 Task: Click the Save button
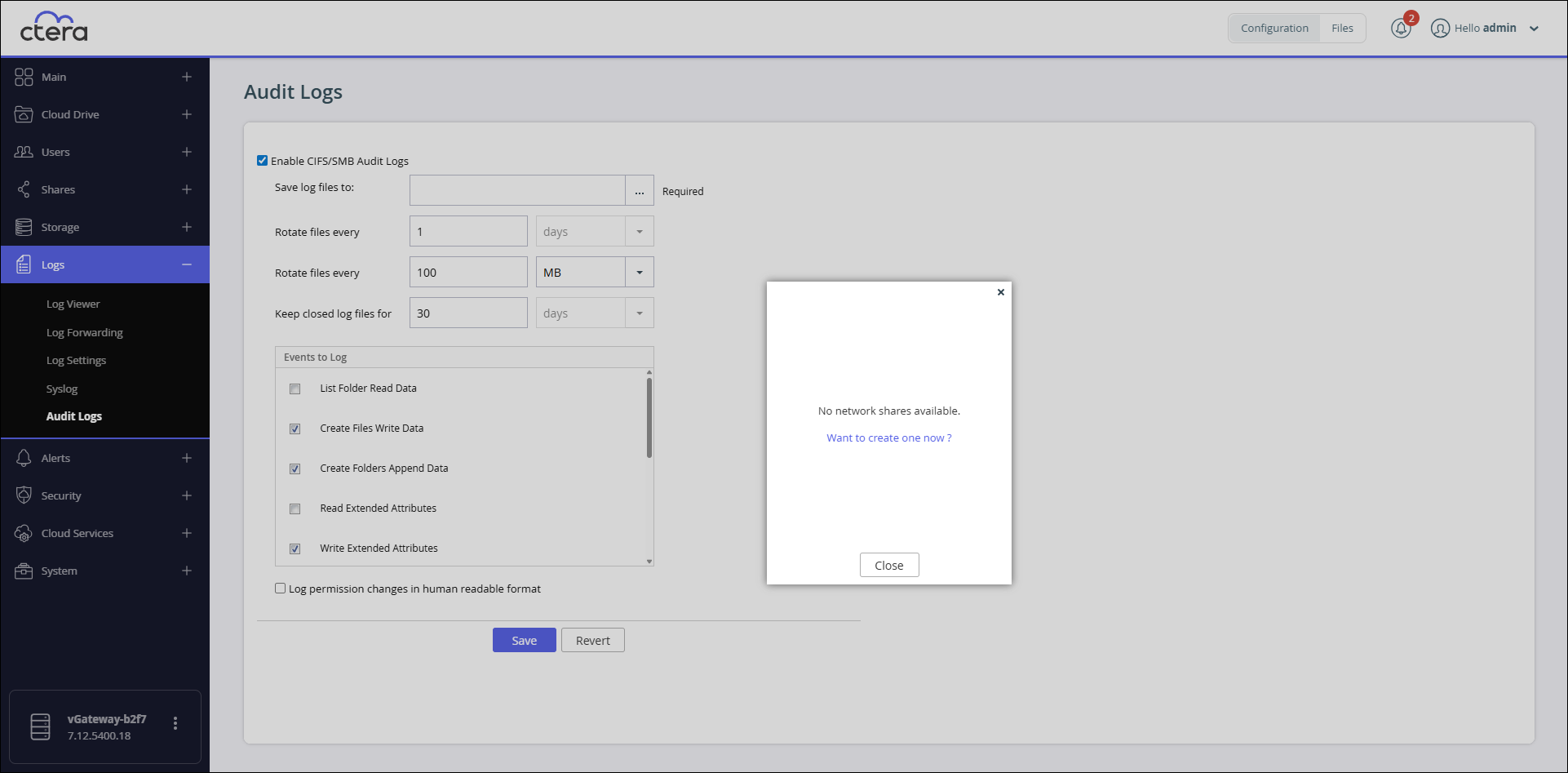pos(525,640)
